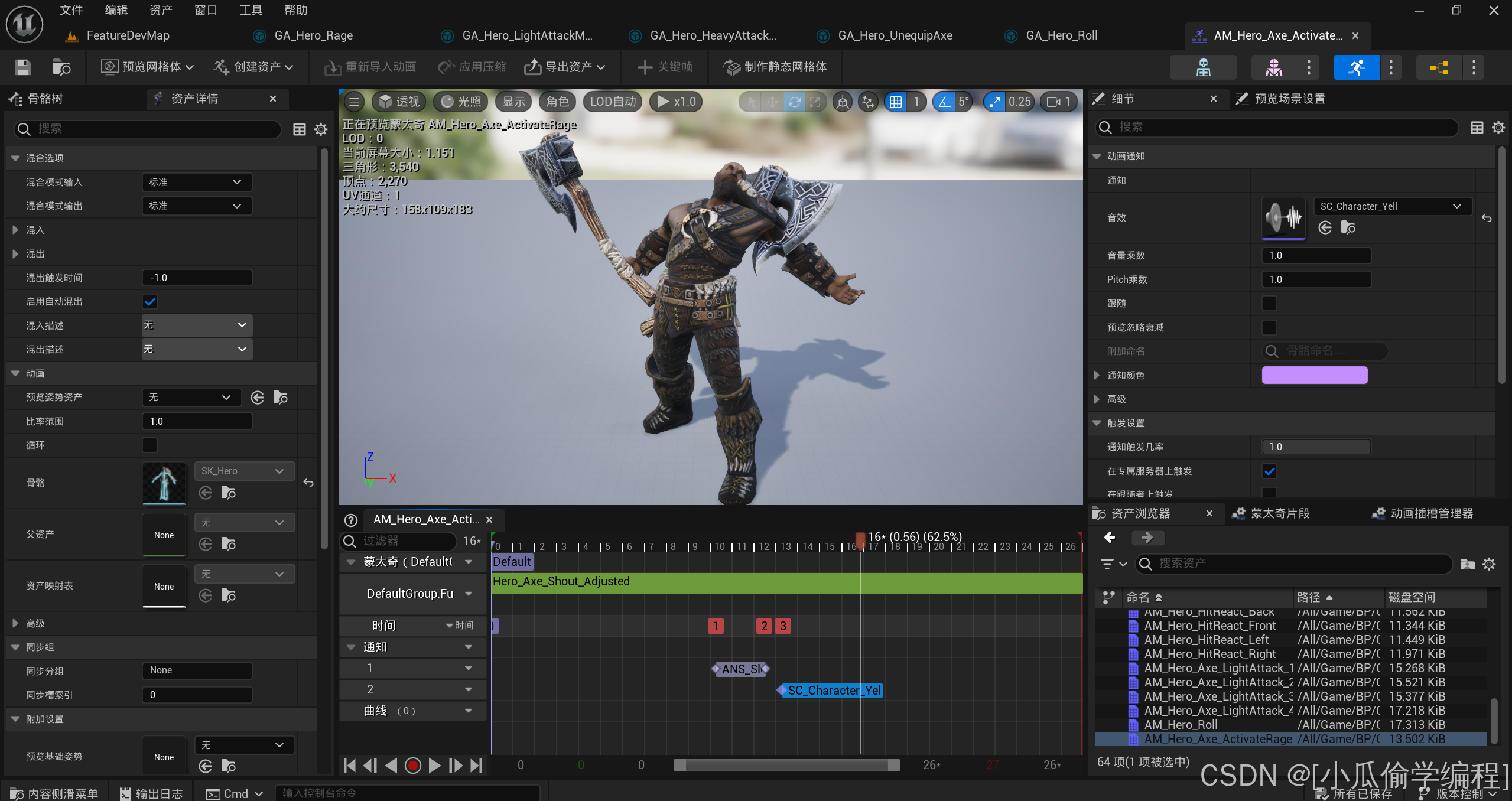Activate translate transform tool in viewport
Image resolution: width=1512 pixels, height=801 pixels.
[x=772, y=102]
